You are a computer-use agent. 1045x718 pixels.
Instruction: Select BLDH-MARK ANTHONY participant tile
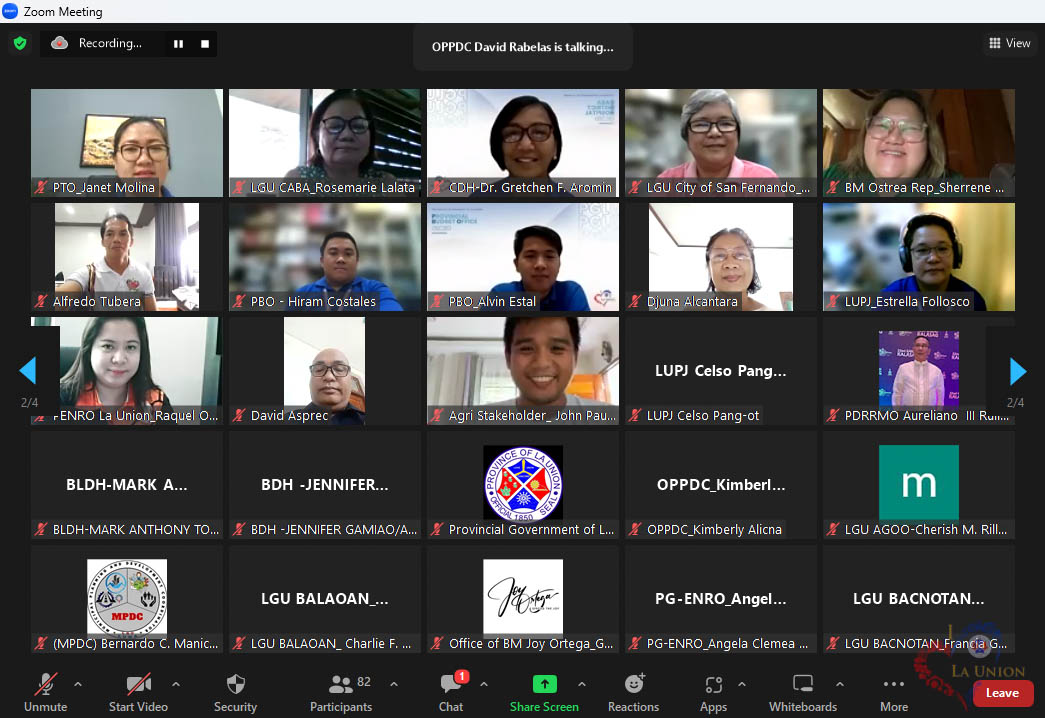[x=127, y=485]
